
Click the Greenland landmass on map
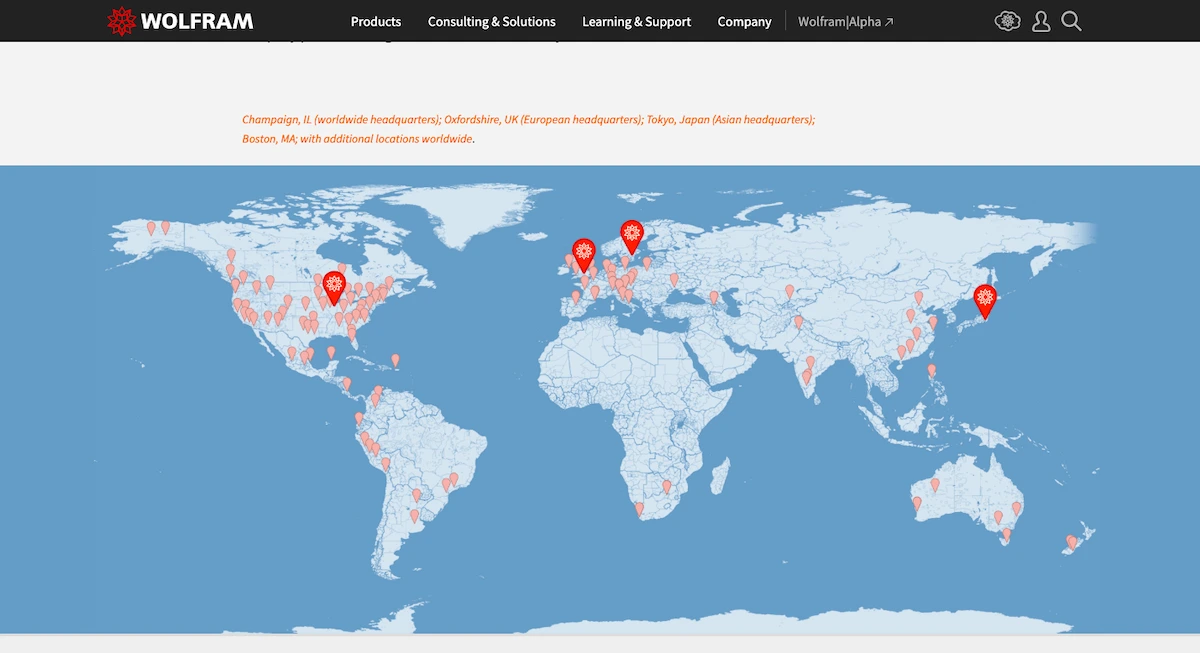tap(492, 212)
